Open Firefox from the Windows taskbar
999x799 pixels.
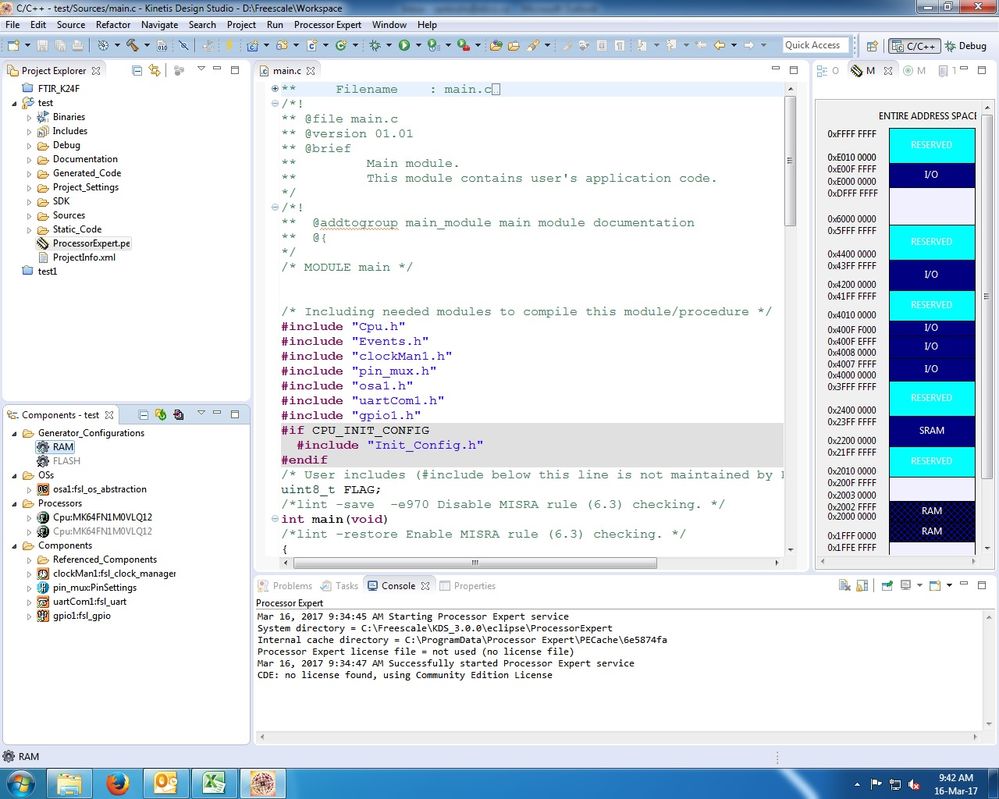pos(117,783)
